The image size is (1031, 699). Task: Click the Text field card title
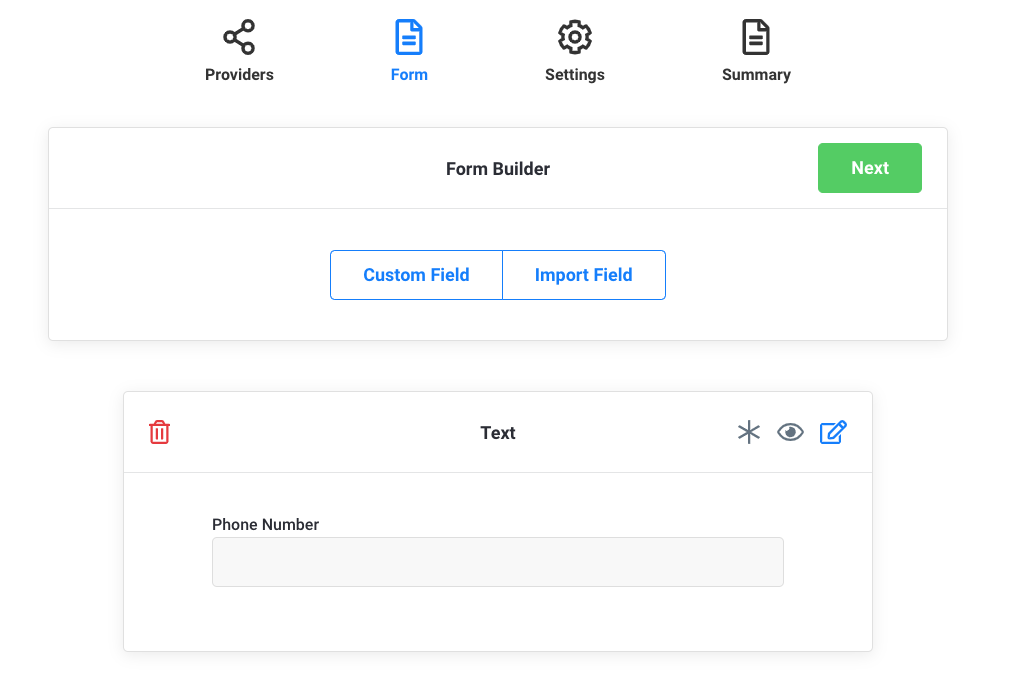(498, 433)
